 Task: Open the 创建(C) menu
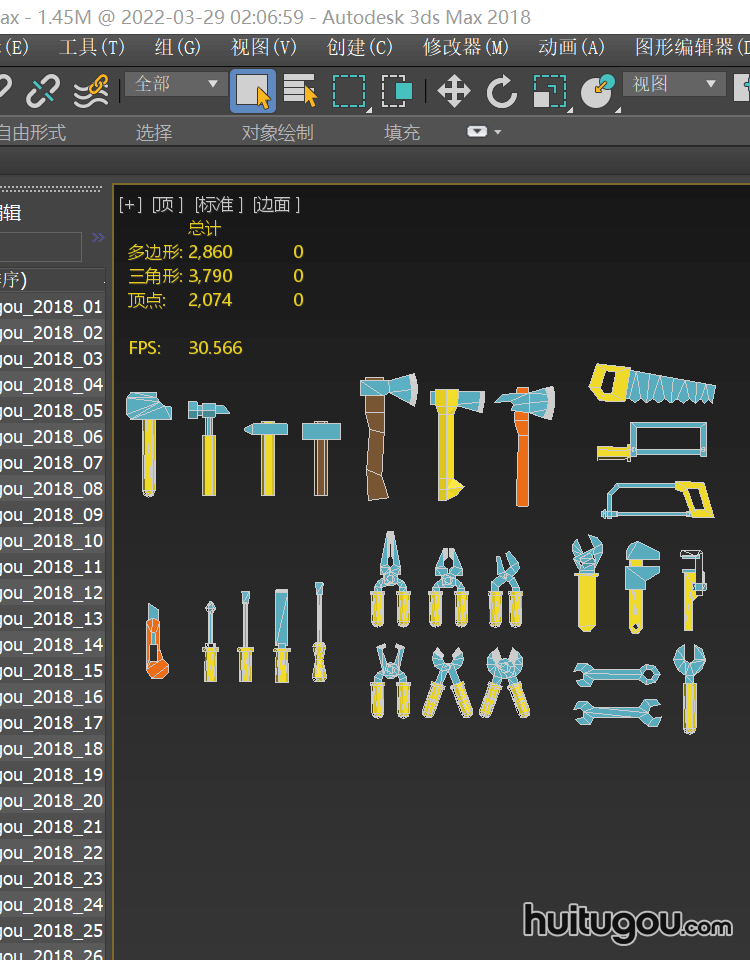click(x=359, y=47)
